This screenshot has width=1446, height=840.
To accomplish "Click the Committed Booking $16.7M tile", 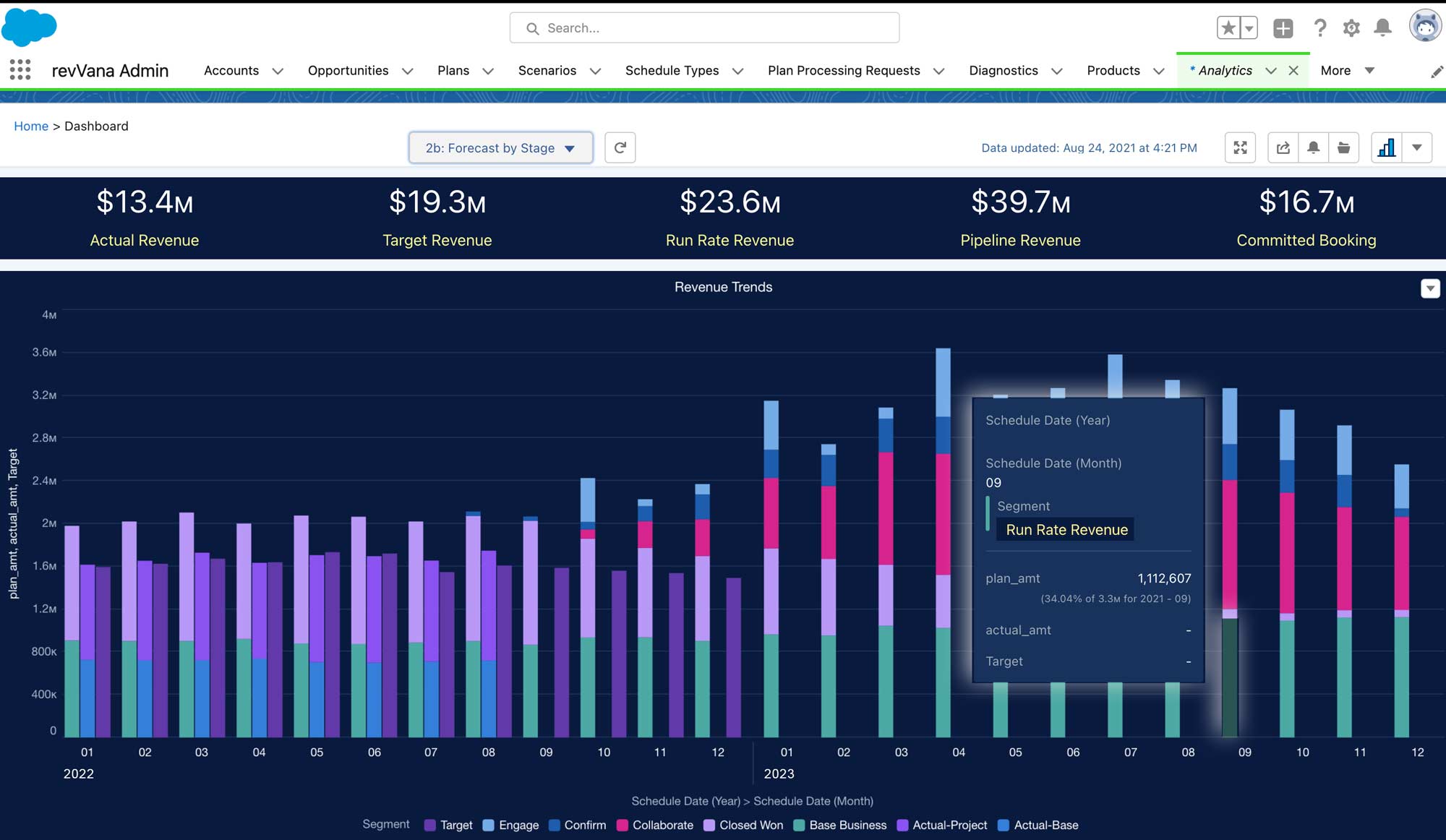I will 1306,218.
